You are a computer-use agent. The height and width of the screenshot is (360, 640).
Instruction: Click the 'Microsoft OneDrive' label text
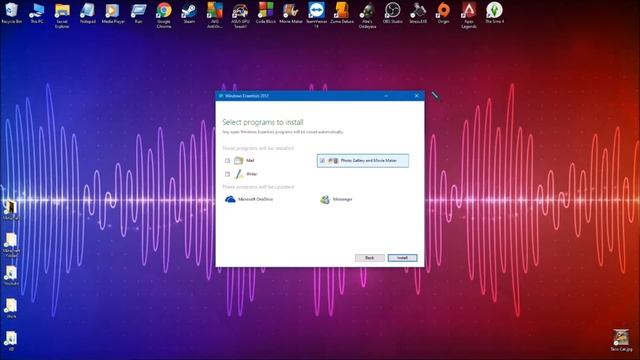[x=256, y=199]
